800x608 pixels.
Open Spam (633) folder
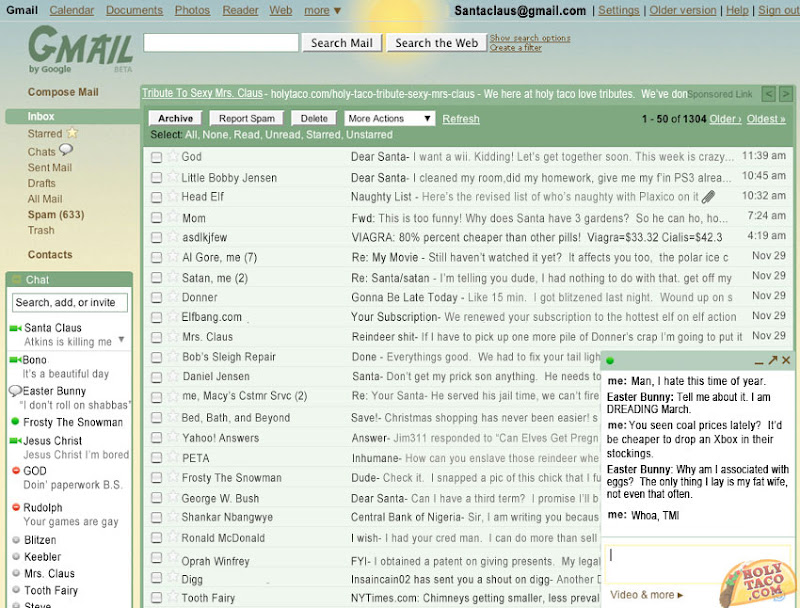click(56, 215)
